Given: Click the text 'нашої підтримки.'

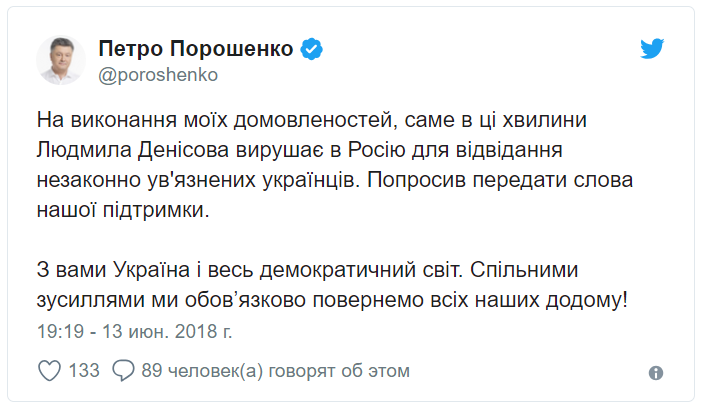Looking at the screenshot, I should coord(123,210).
